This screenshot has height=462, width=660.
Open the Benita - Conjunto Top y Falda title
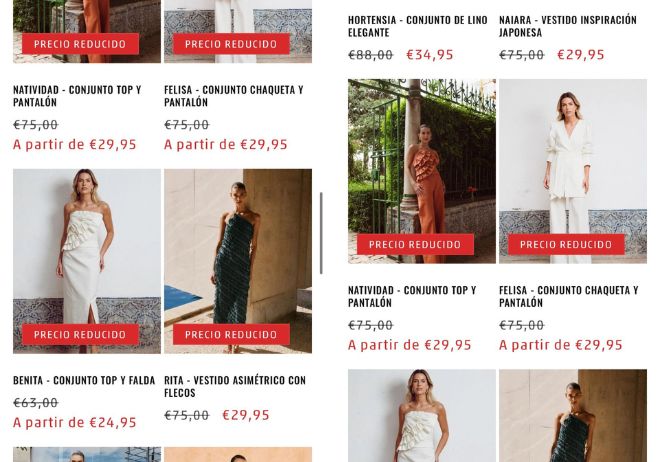point(84,380)
